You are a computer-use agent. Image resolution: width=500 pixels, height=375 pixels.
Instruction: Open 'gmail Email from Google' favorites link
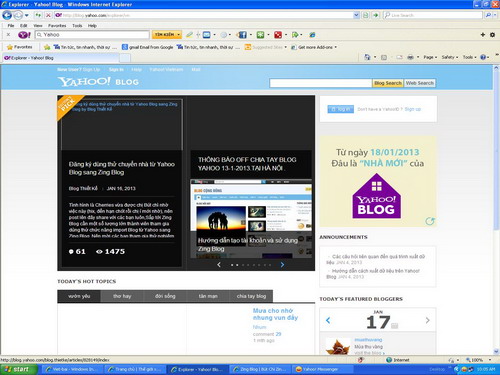pos(148,47)
